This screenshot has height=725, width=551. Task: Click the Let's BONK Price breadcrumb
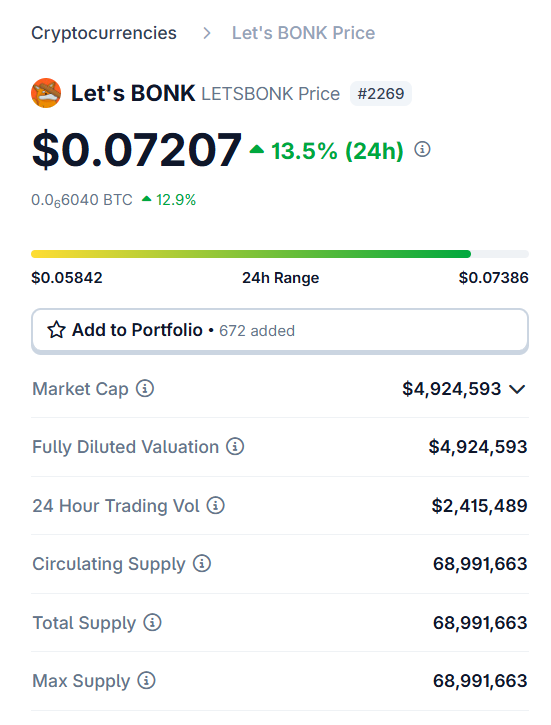pyautogui.click(x=303, y=33)
